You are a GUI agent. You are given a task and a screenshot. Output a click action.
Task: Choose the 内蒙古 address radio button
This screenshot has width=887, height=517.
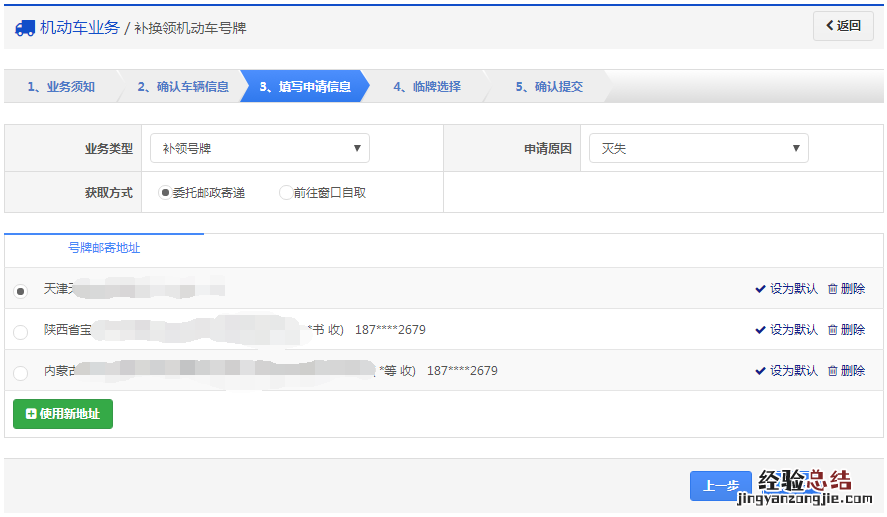coord(21,373)
